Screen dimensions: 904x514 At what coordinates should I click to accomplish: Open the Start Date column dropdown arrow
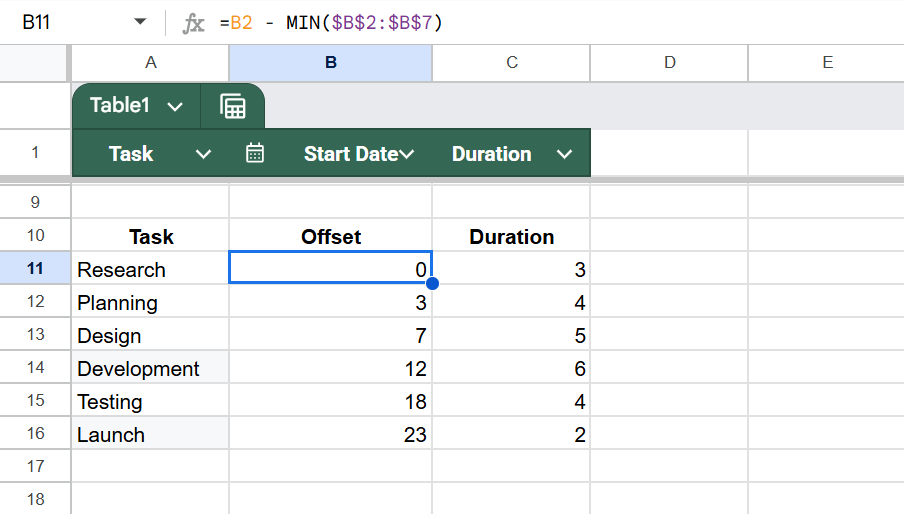coord(407,154)
